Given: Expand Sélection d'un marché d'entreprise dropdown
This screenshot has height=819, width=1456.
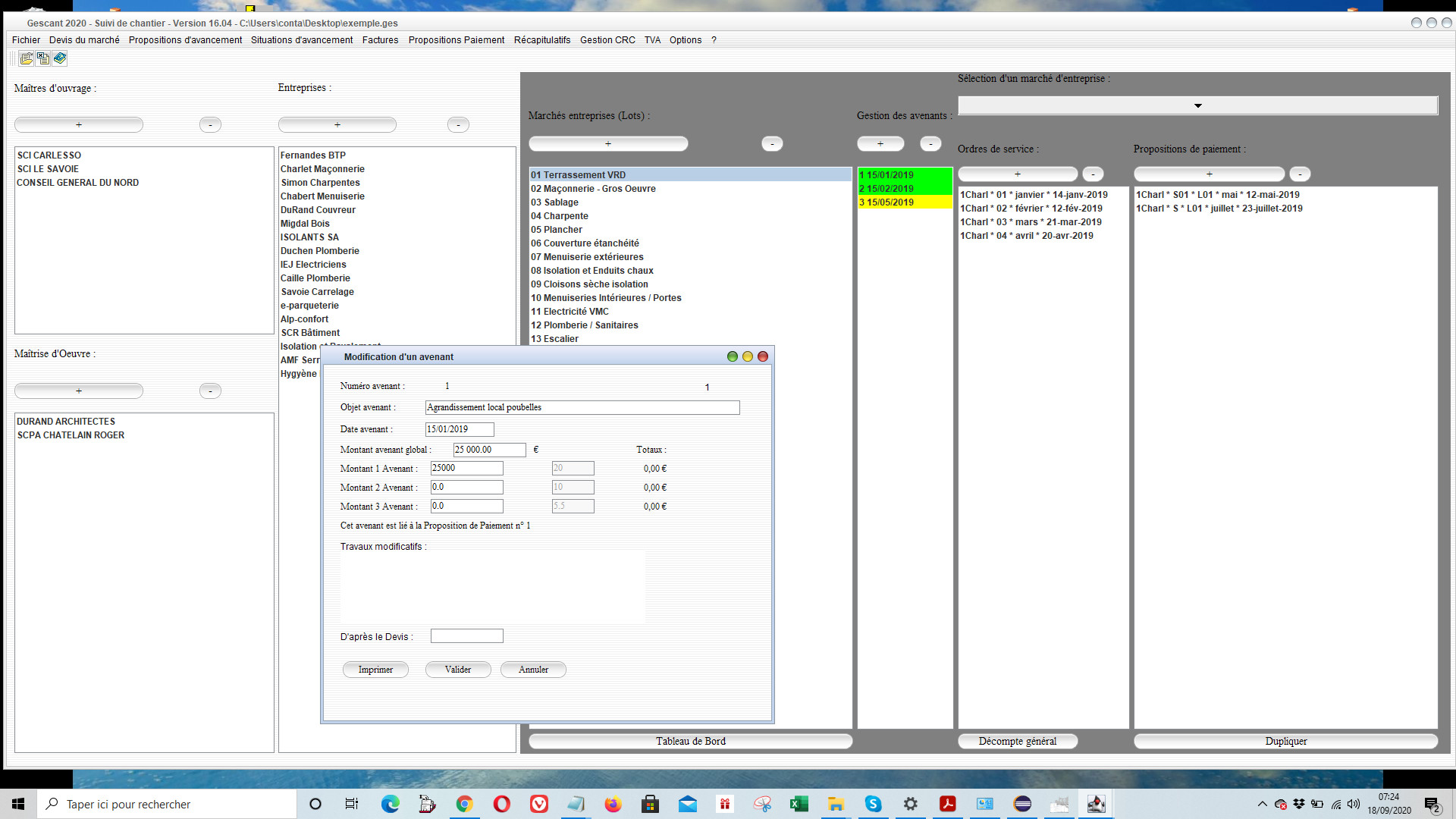Looking at the screenshot, I should tap(1197, 105).
